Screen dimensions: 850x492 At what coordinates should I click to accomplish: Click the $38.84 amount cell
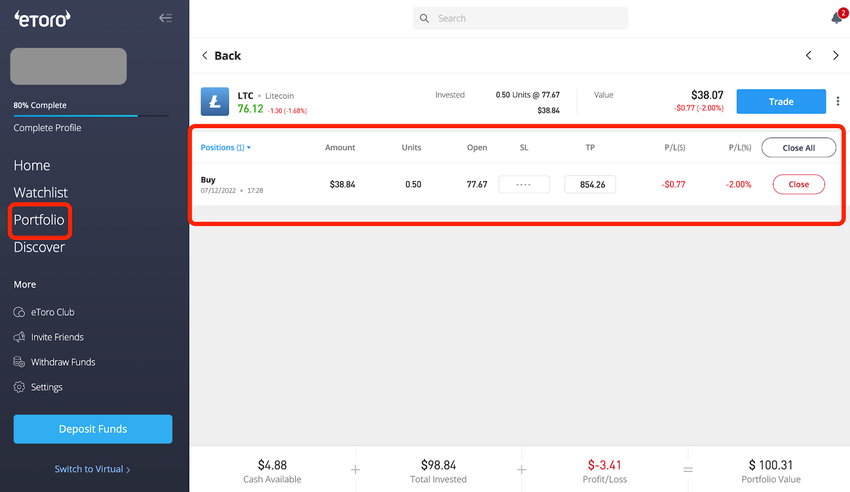(x=343, y=184)
